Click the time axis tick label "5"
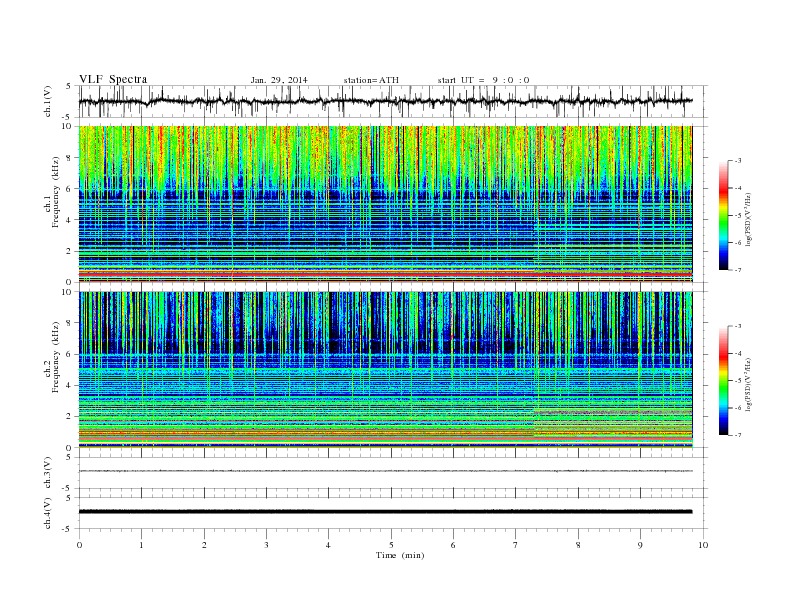This screenshot has width=792, height=612. [391, 545]
